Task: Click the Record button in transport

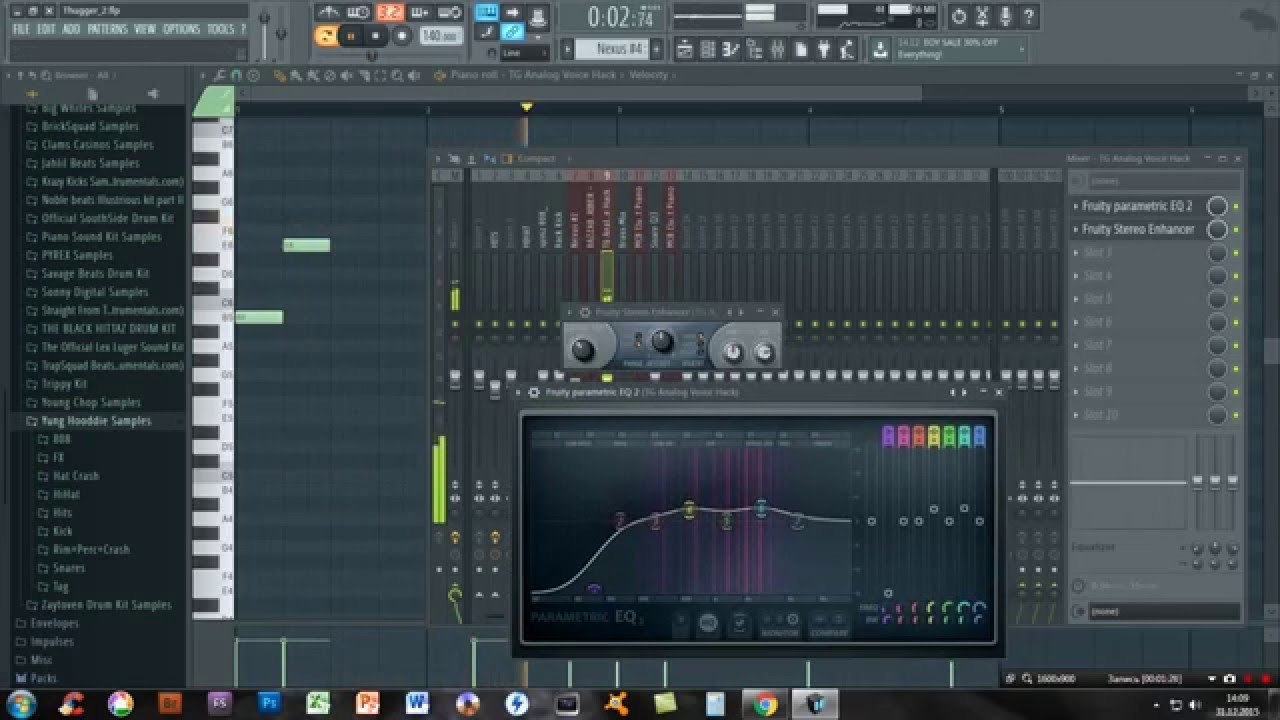Action: pos(401,36)
